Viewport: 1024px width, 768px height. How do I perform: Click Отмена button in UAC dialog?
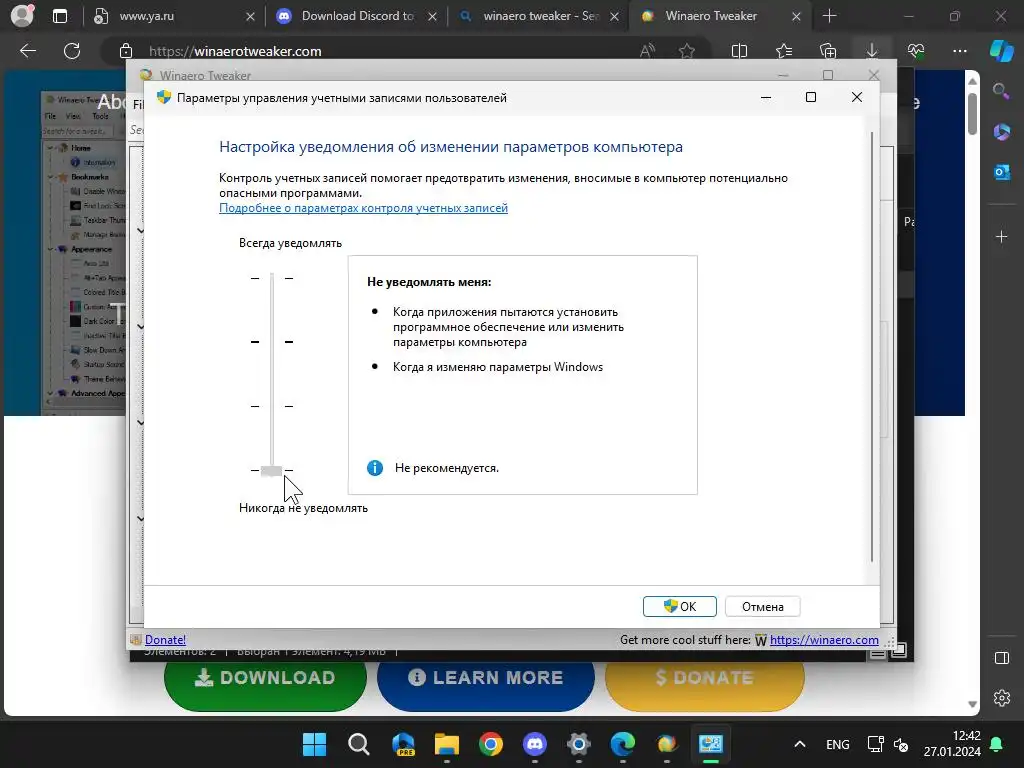[762, 606]
